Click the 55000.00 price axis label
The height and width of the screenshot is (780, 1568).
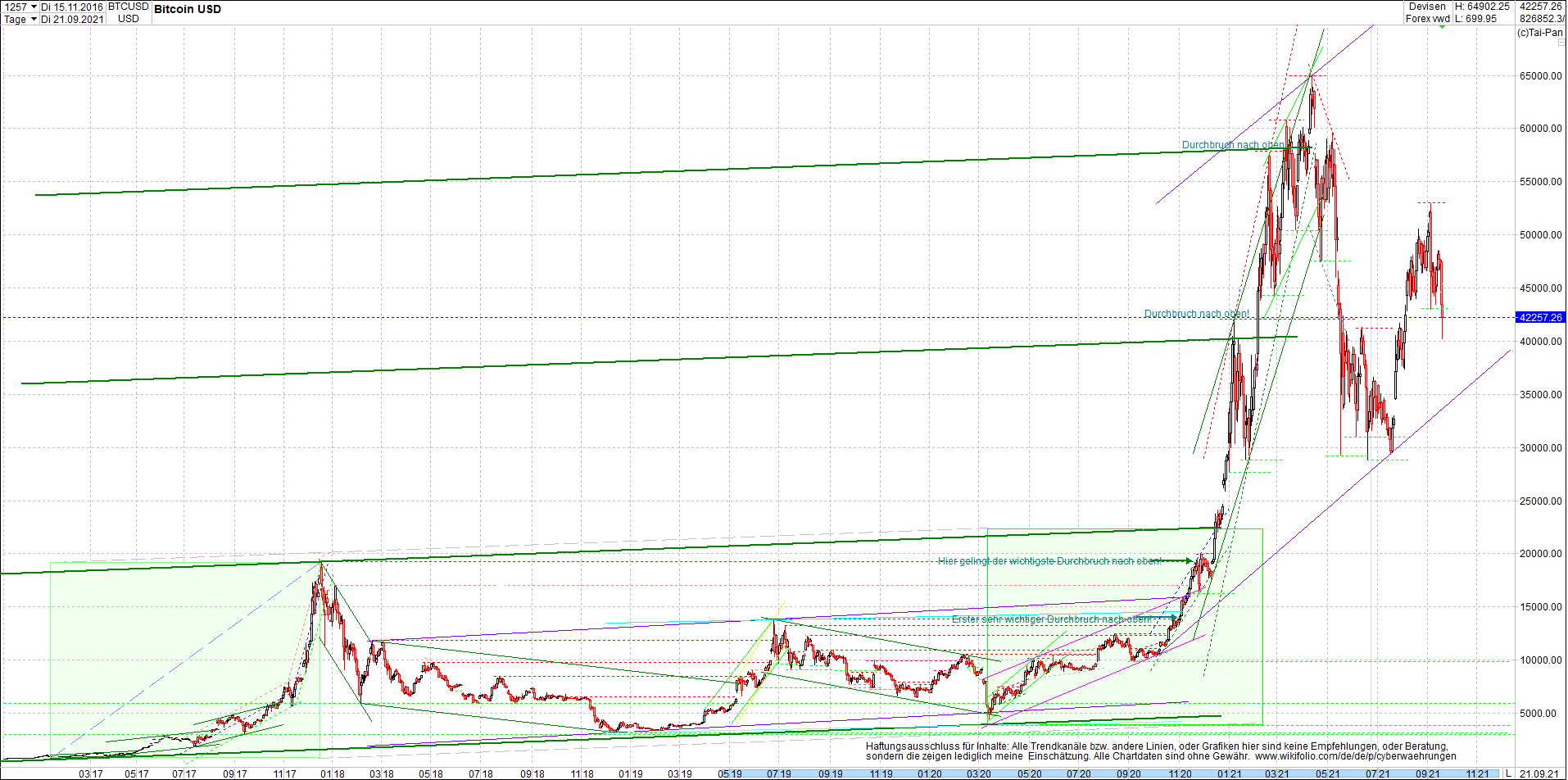pyautogui.click(x=1540, y=182)
